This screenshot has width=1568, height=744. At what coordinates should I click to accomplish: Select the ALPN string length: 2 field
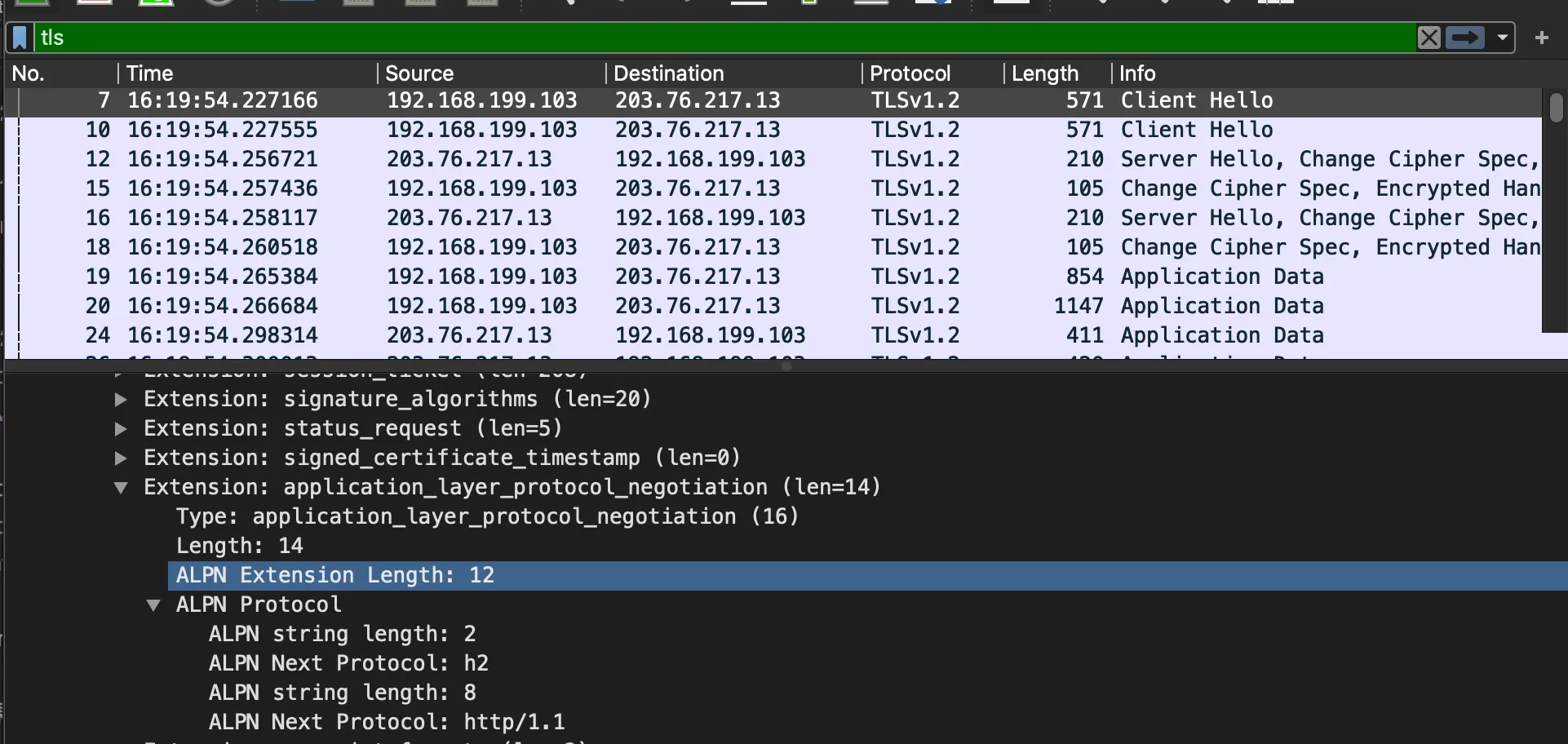(x=343, y=634)
